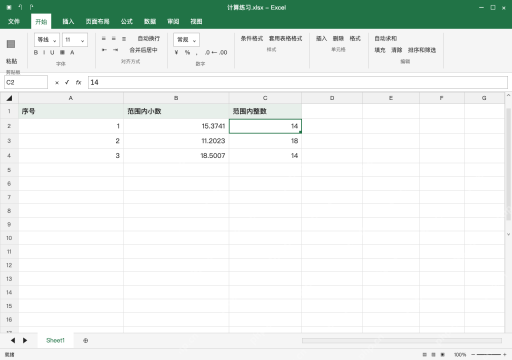The image size is (512, 360).
Task: Click the cell borders icon
Action: [x=62, y=53]
